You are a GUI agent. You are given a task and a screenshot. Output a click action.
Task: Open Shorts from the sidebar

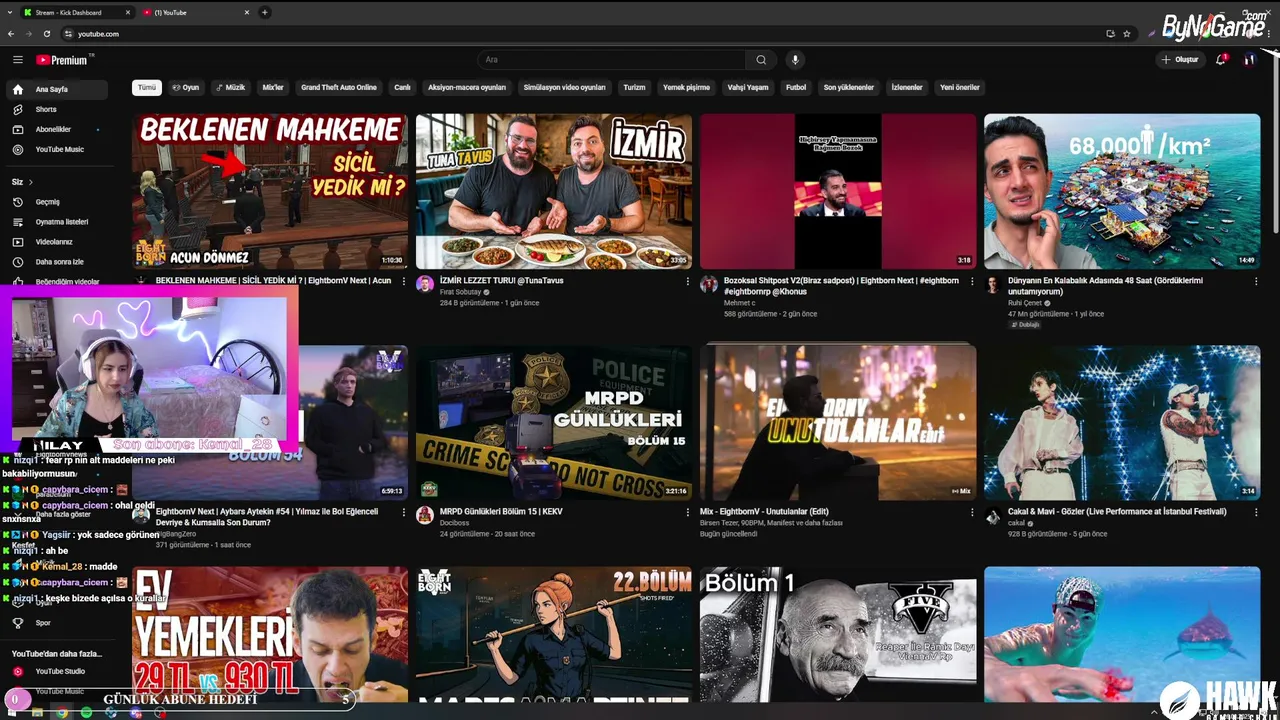click(x=57, y=109)
